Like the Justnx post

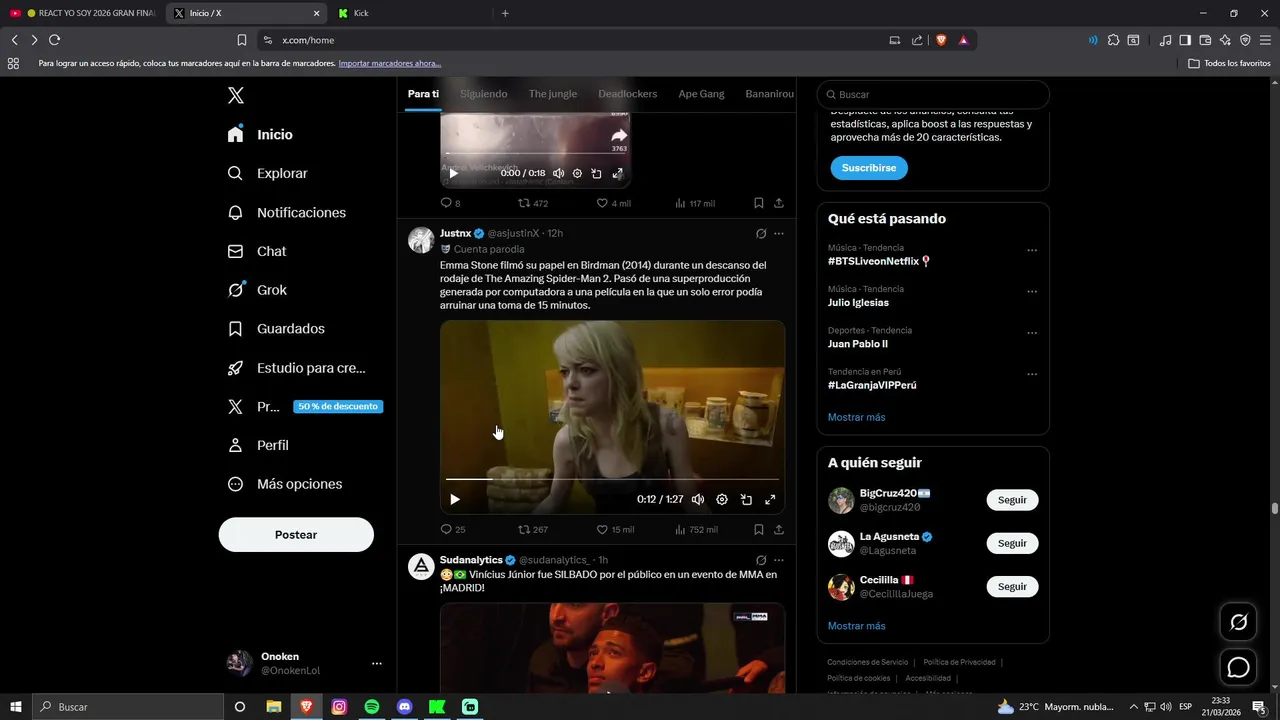(615, 529)
